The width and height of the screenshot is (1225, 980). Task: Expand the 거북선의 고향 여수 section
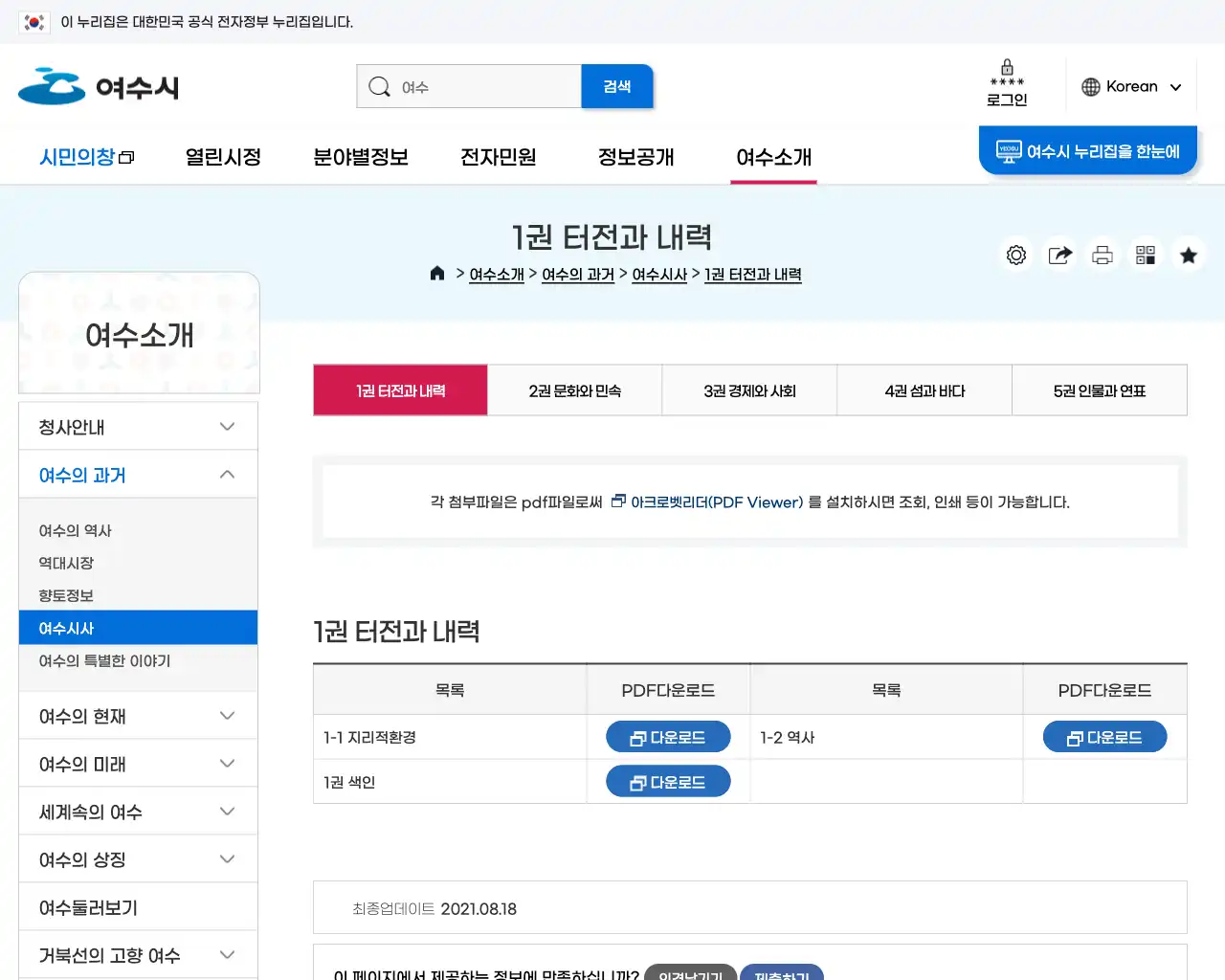[227, 955]
